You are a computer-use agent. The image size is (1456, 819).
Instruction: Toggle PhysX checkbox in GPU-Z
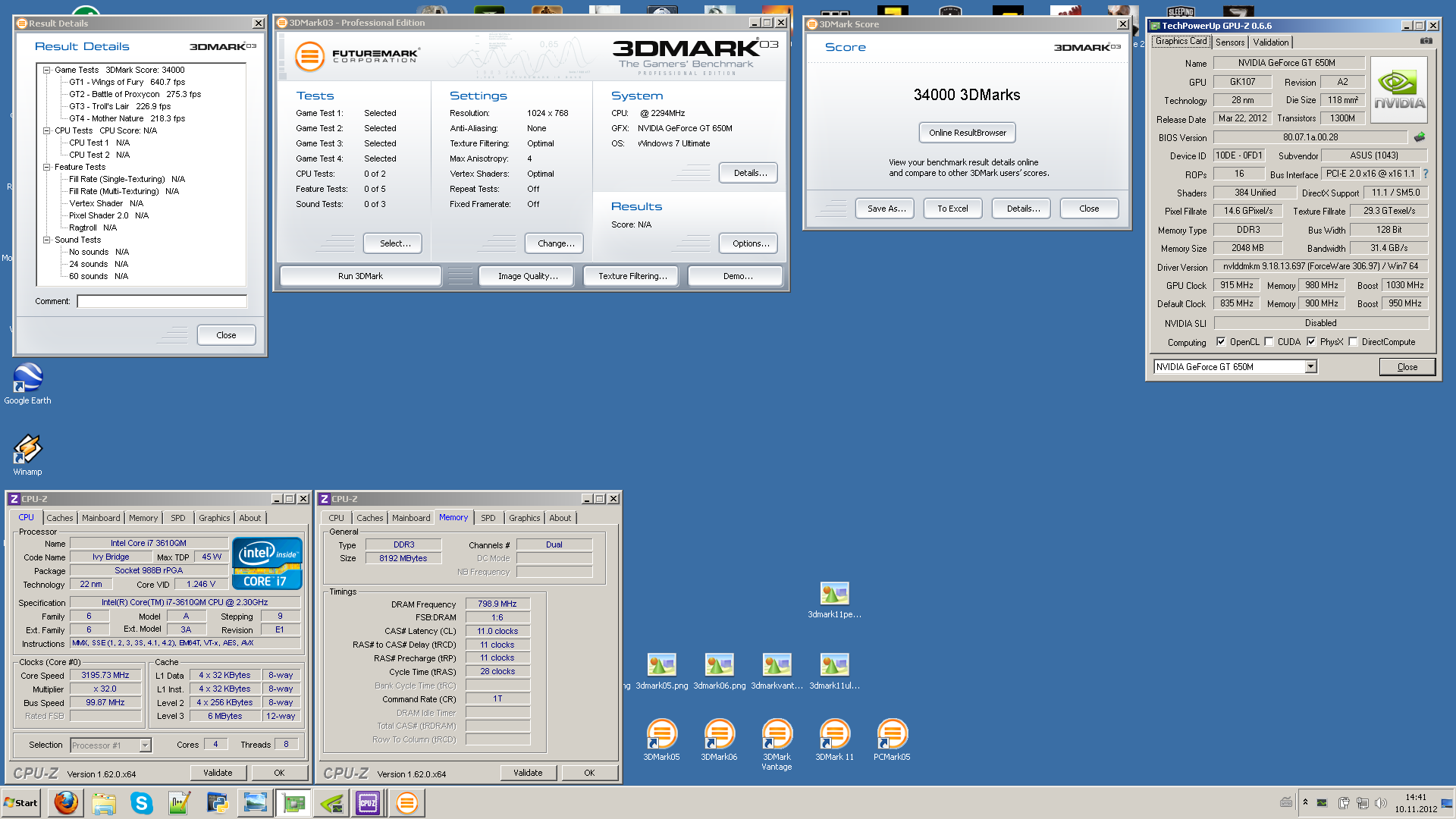pos(1311,341)
